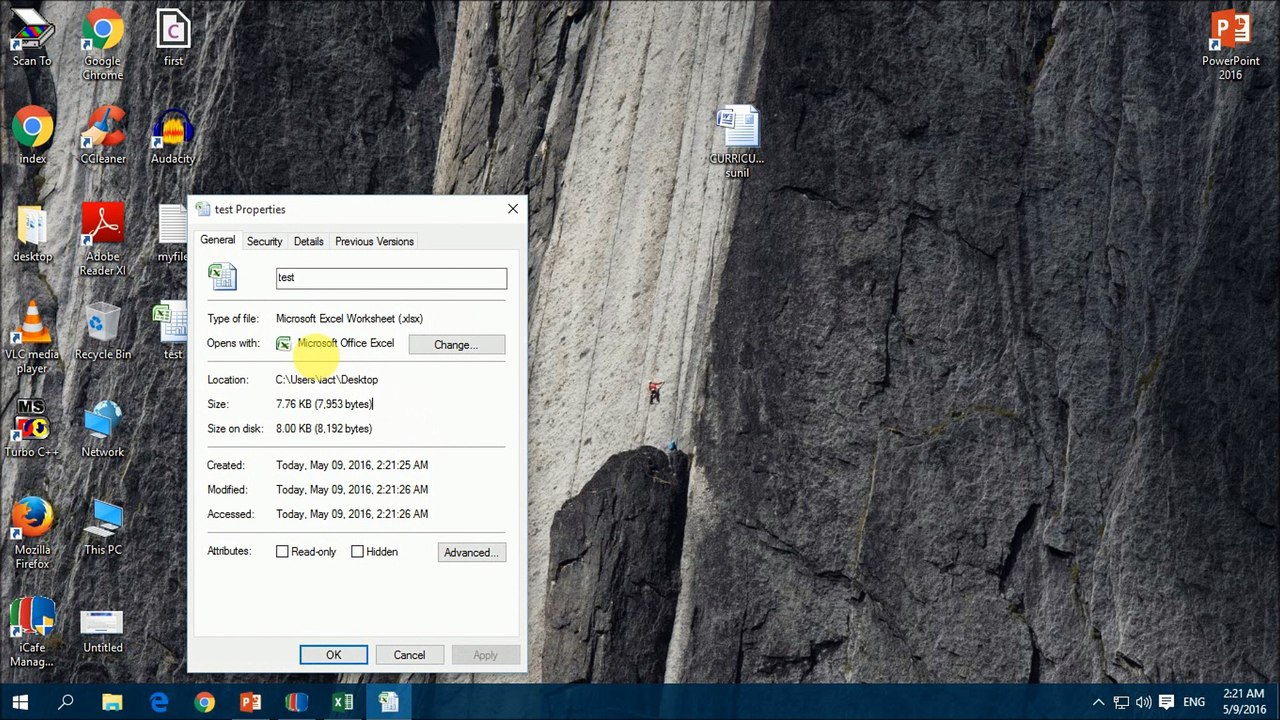The width and height of the screenshot is (1280, 720).
Task: Select the CURRICU... sunil document icon
Action: coord(737,142)
